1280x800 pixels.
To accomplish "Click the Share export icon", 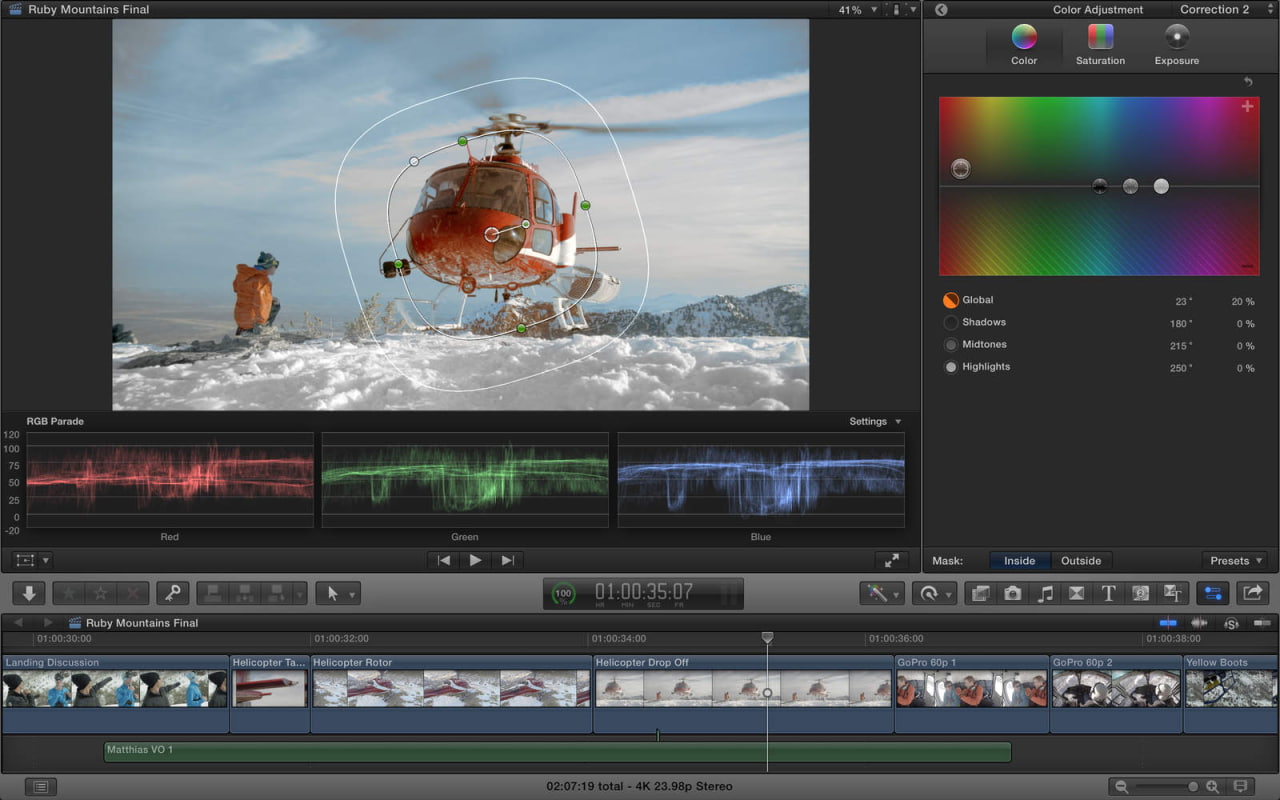I will pyautogui.click(x=1252, y=593).
